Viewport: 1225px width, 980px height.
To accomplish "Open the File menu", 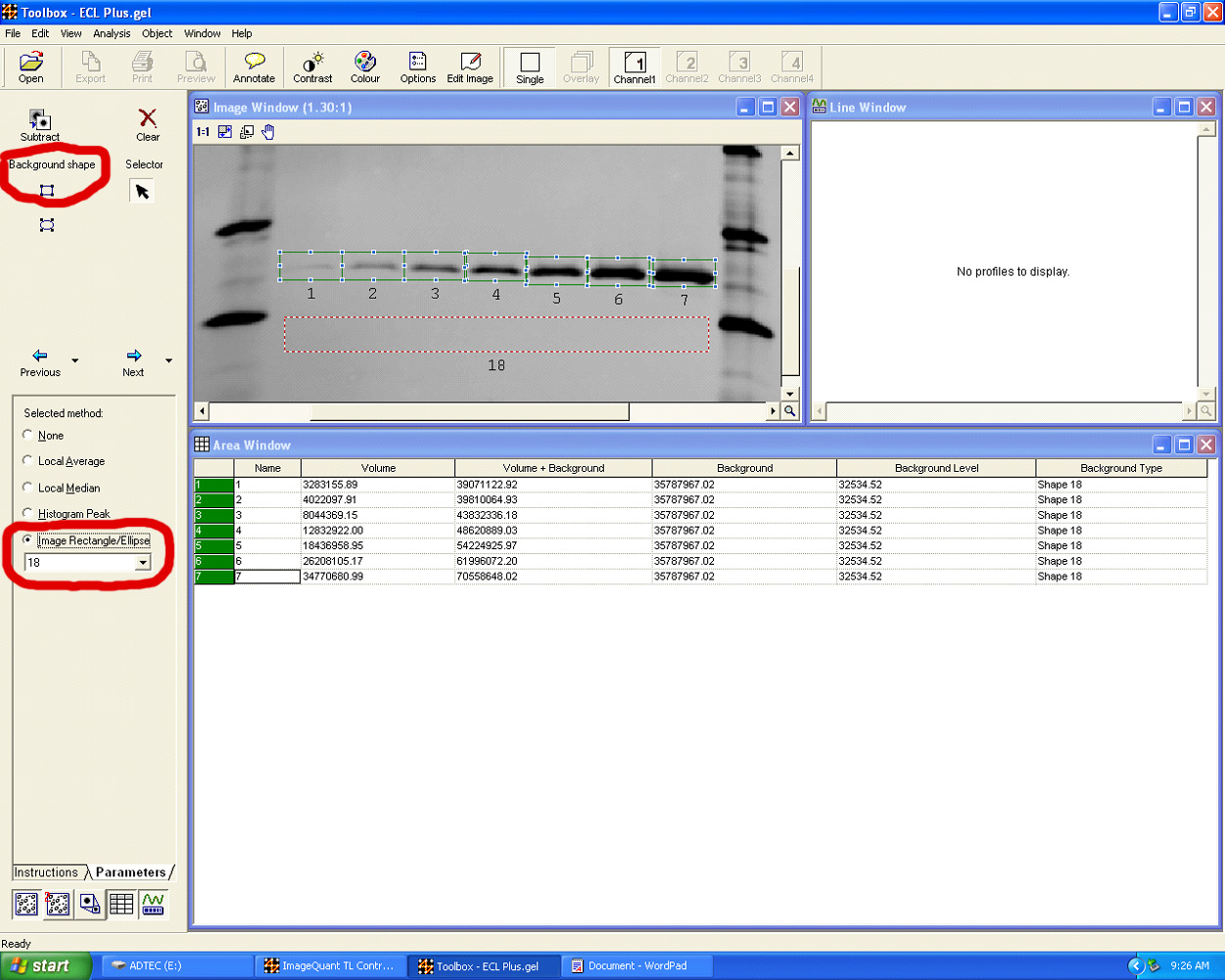I will 13,33.
